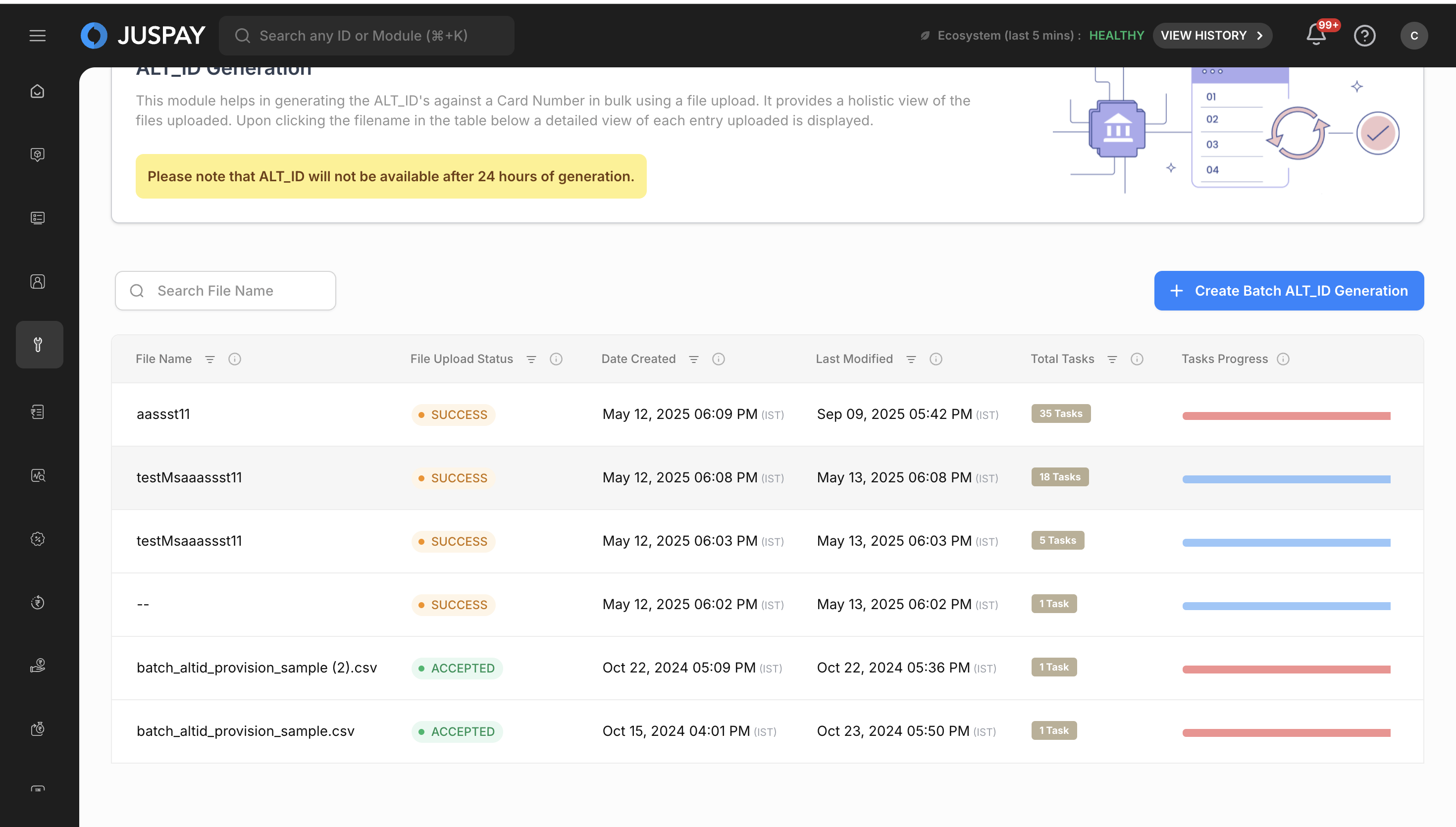Open the aassst11 file entry
The image size is (1456, 827).
(163, 414)
